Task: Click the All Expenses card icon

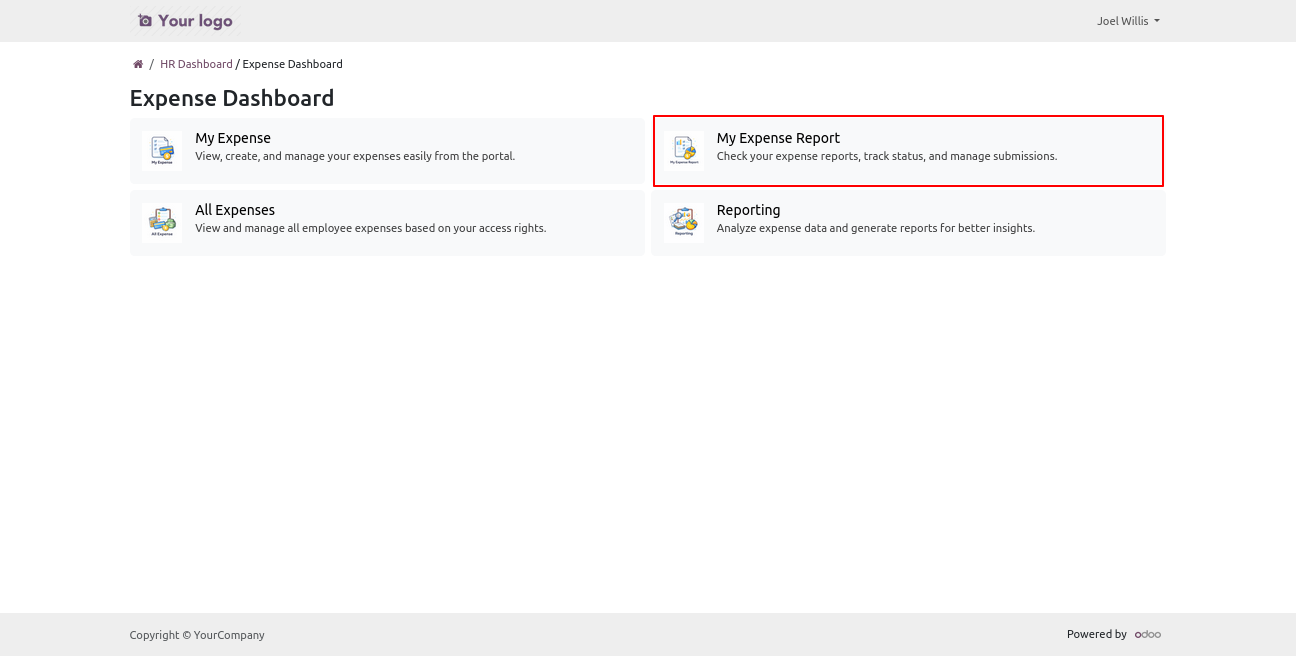Action: click(162, 223)
